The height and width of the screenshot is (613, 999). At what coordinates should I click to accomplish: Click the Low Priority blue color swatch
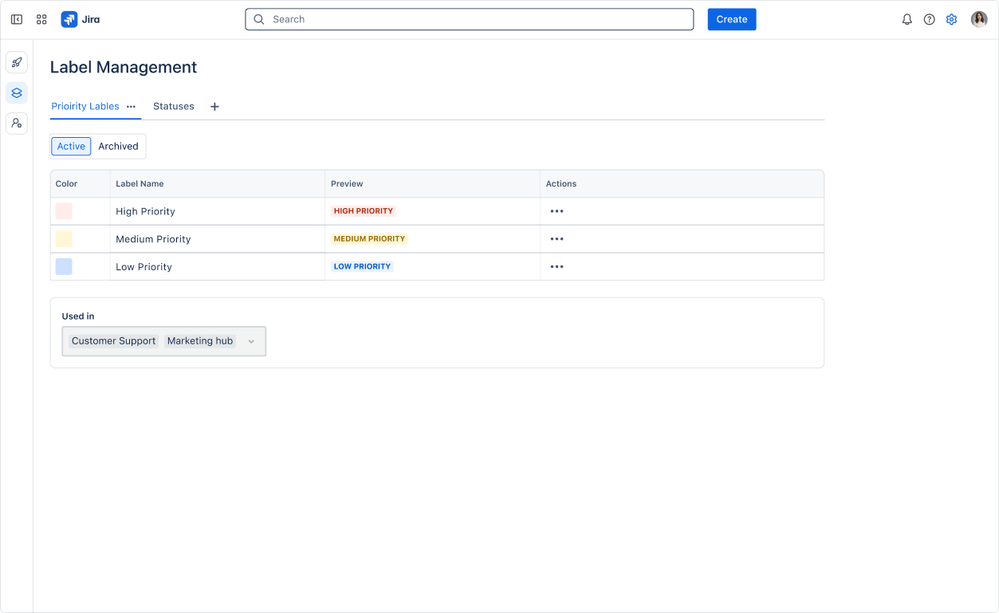click(64, 266)
